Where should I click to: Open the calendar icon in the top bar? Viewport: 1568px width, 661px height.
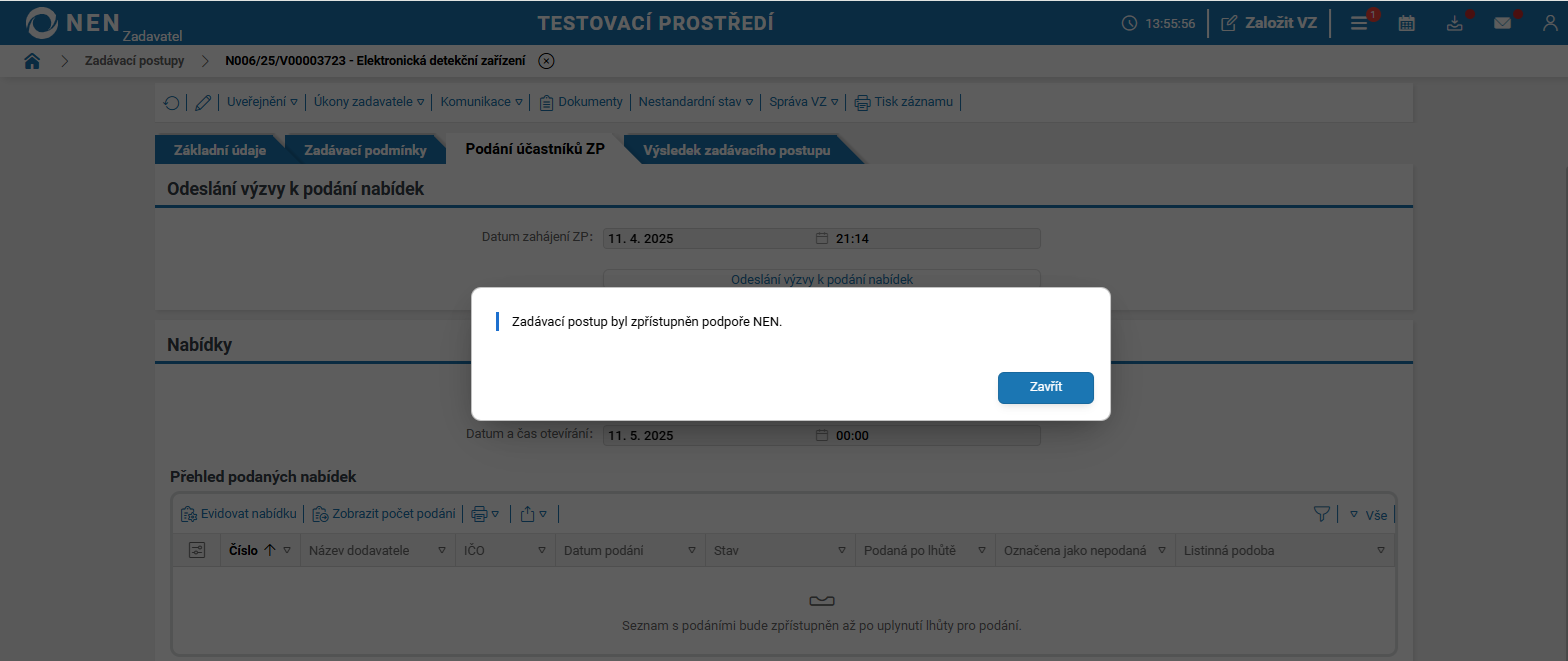(1406, 22)
